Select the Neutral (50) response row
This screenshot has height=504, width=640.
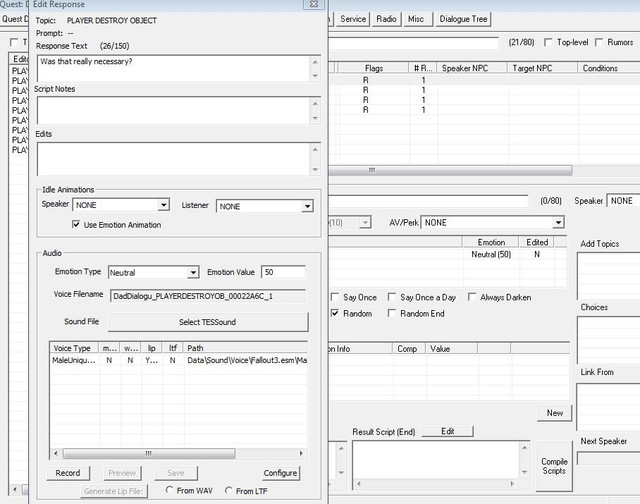447,254
